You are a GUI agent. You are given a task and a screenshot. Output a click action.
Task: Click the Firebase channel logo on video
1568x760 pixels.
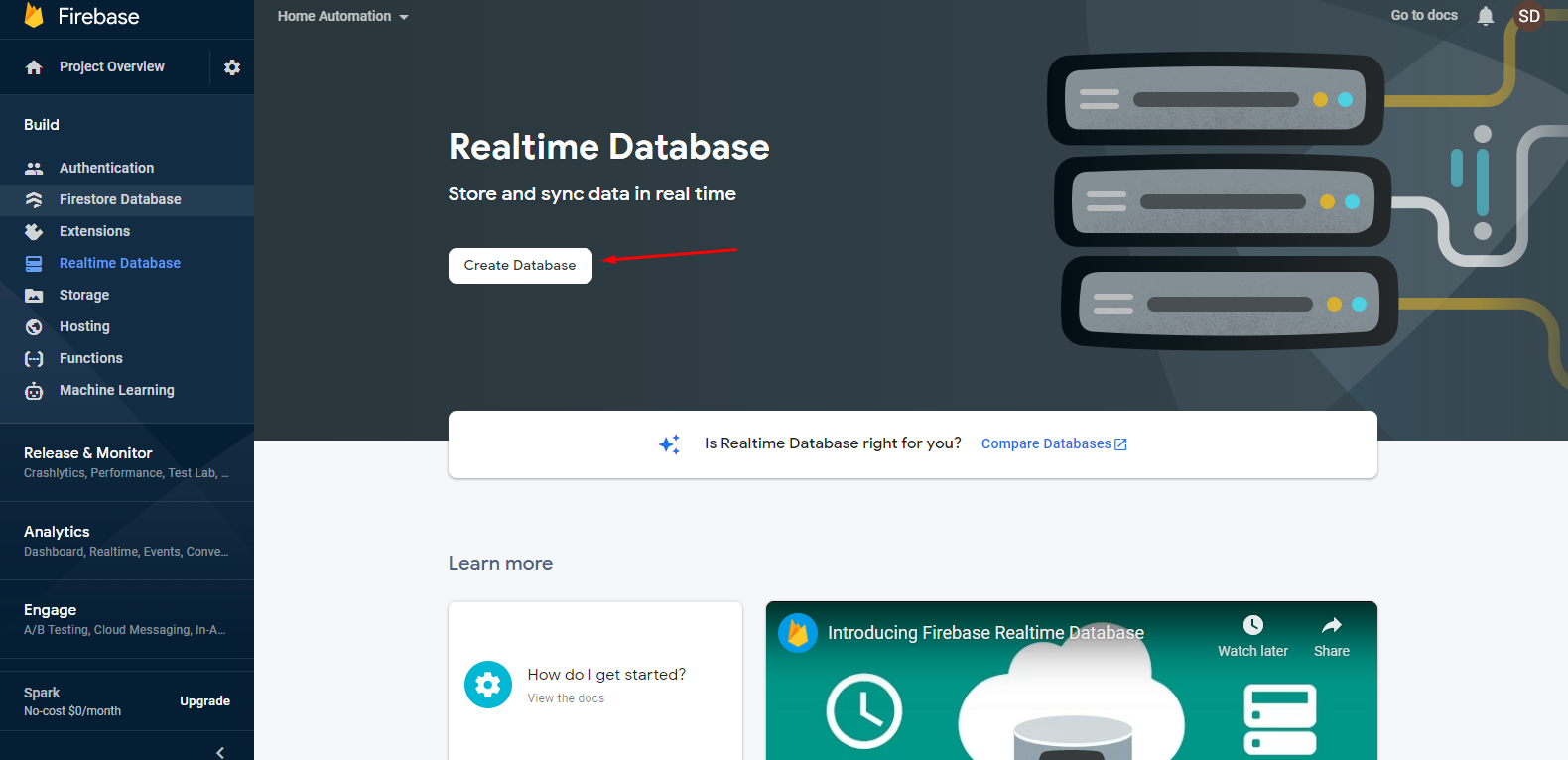tap(798, 633)
